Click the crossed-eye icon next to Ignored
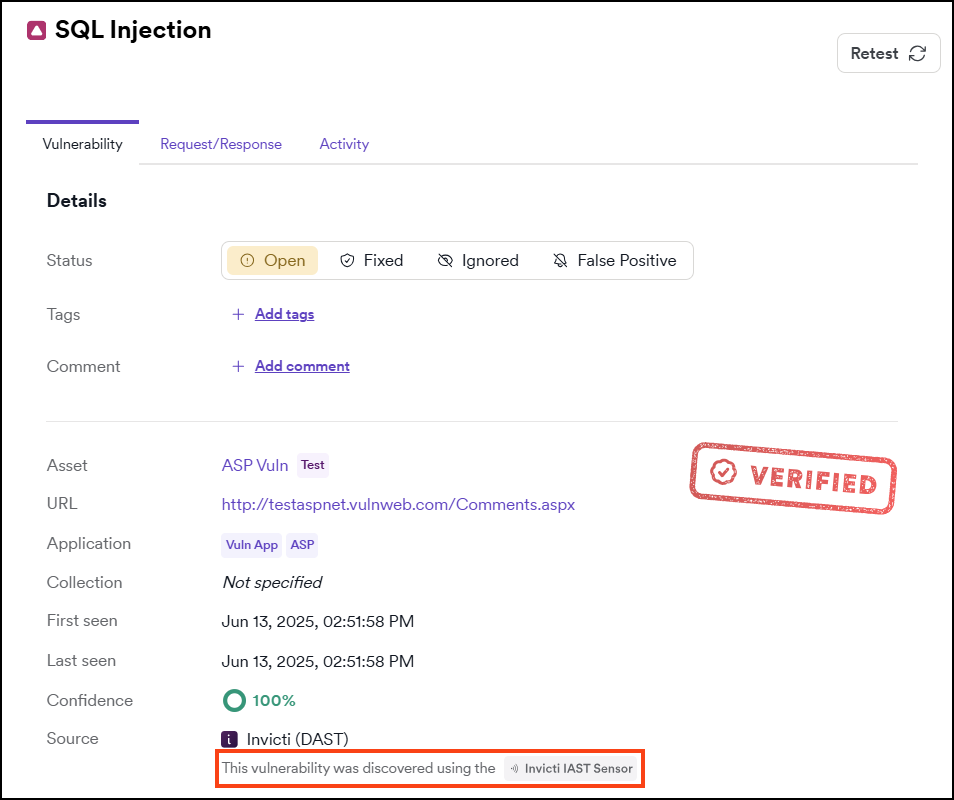The width and height of the screenshot is (954, 800). point(444,260)
